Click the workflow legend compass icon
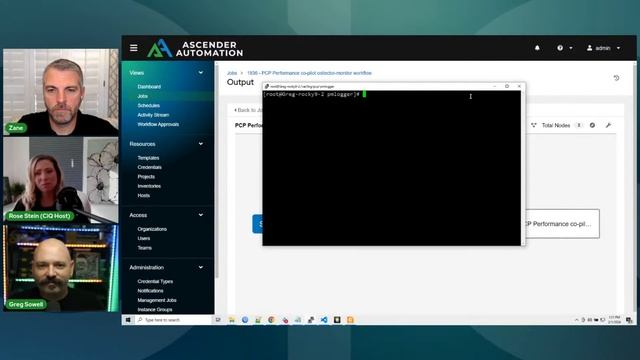The image size is (640, 360). 592,125
